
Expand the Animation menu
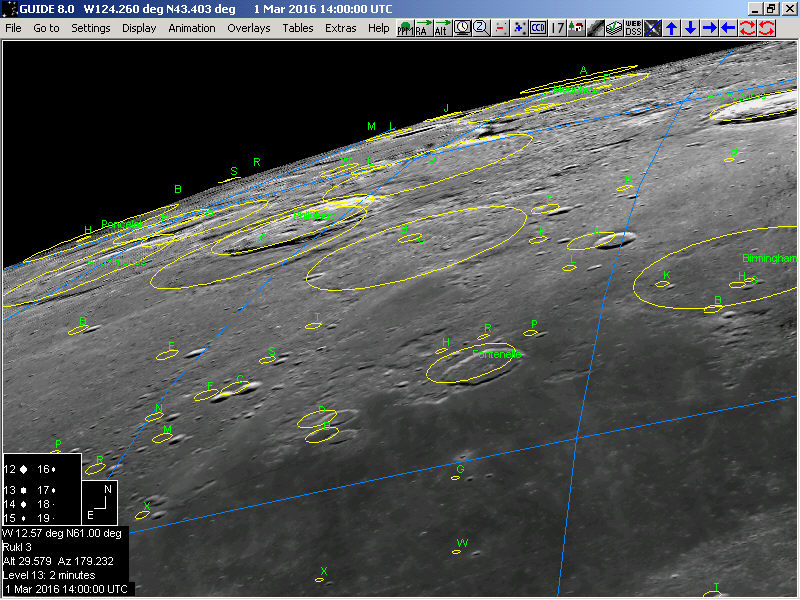[x=191, y=28]
